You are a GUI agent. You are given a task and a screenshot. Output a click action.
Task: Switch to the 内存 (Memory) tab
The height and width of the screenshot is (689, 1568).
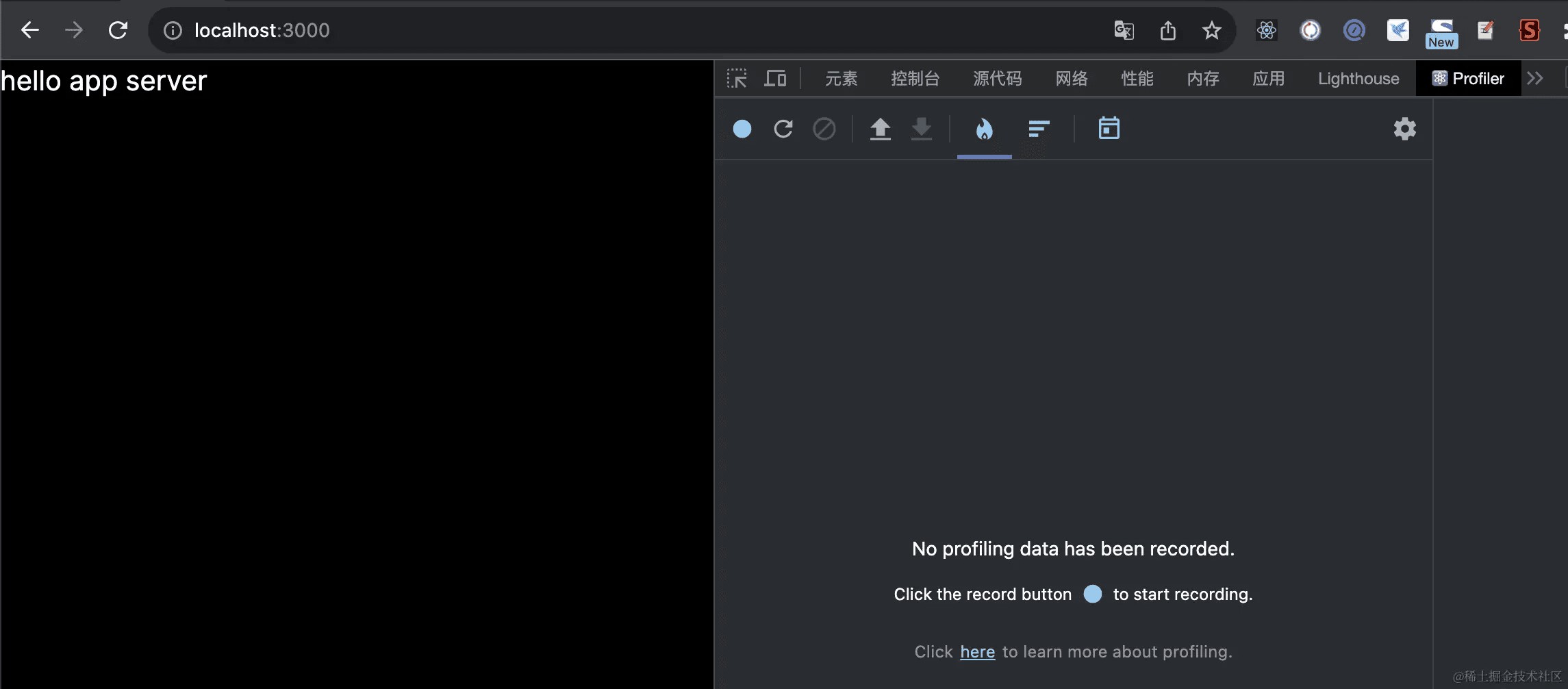tap(1203, 79)
